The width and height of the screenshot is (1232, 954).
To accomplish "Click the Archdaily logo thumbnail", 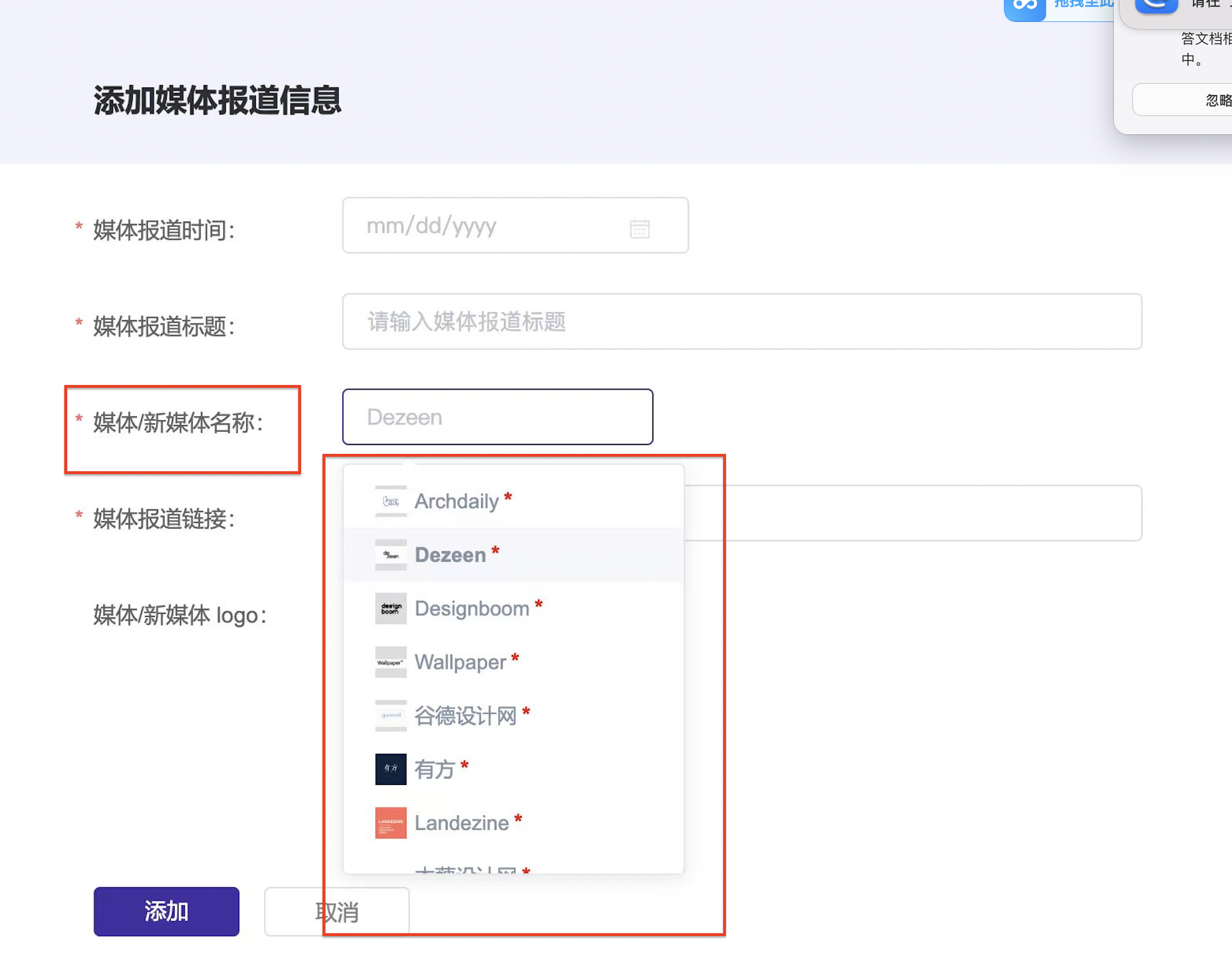I will [391, 501].
